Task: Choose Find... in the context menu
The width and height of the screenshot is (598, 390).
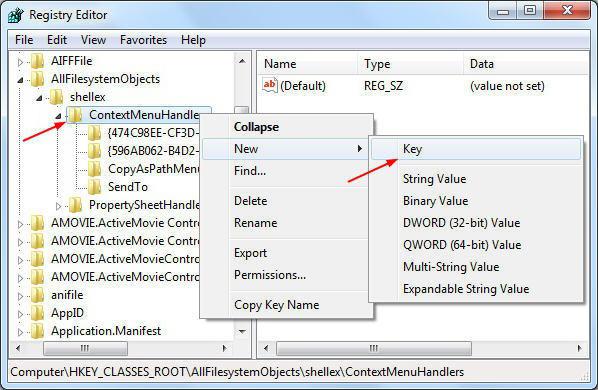Action: pos(287,171)
